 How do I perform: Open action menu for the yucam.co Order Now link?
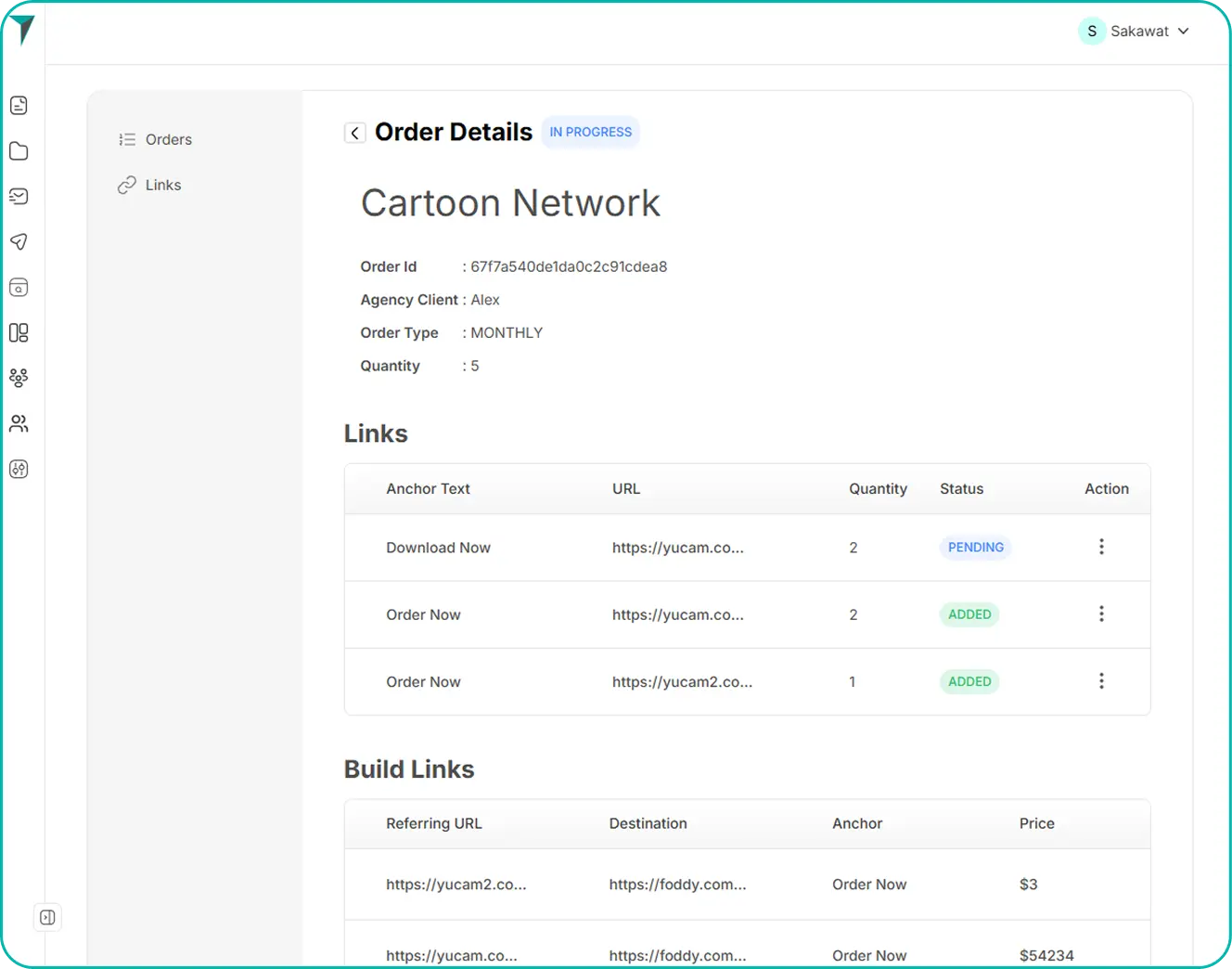[1101, 614]
